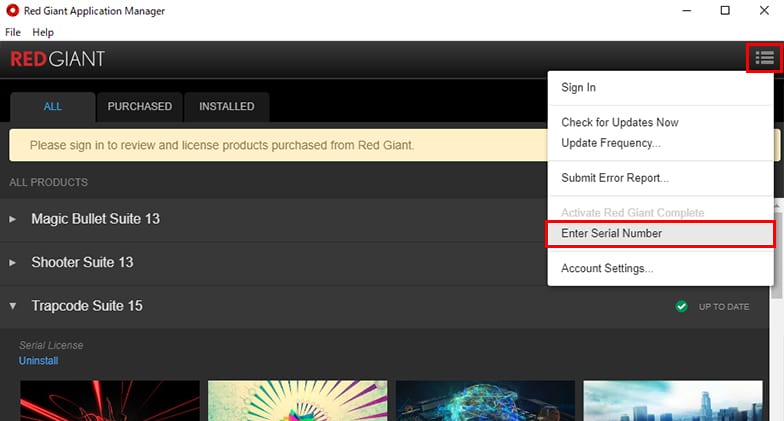Screen dimensions: 784x421
Task: Open the File menu
Action: coord(13,32)
